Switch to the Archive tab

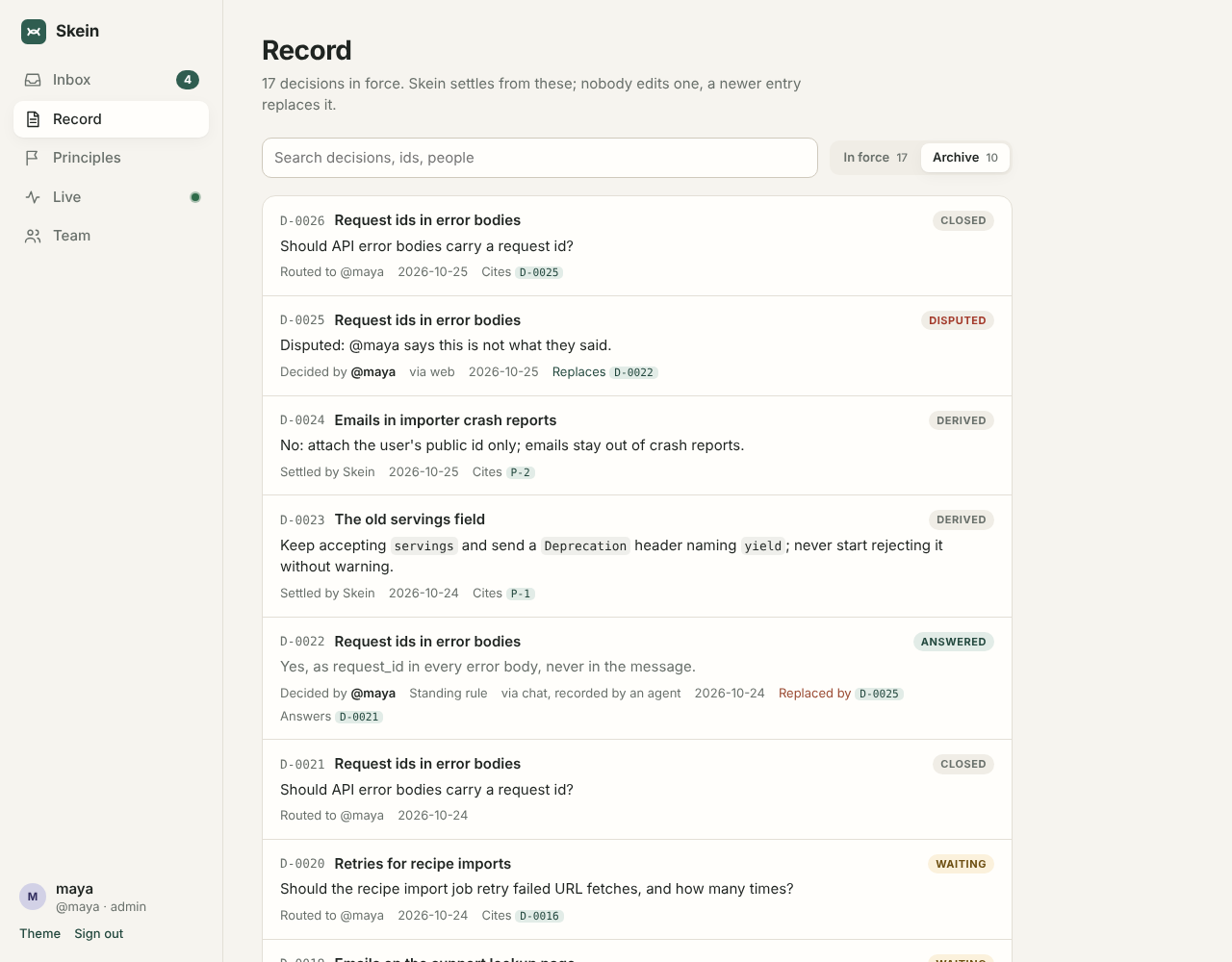coord(965,158)
